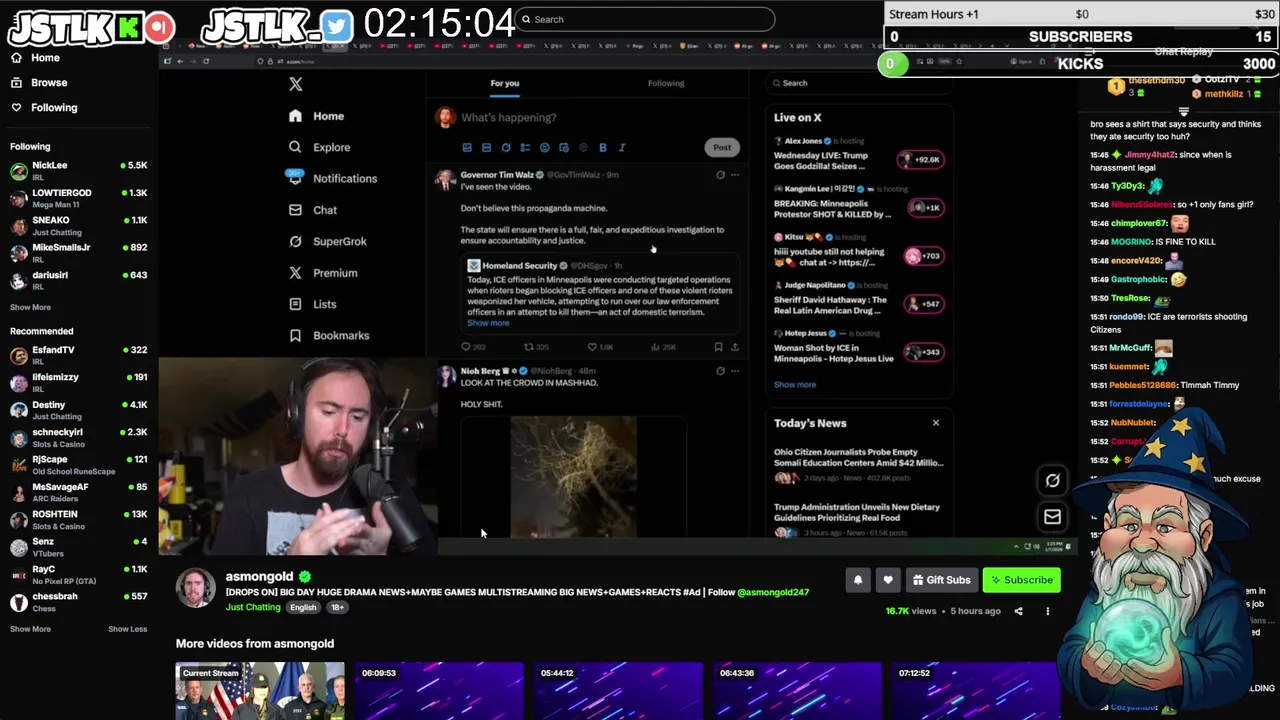This screenshot has width=1280, height=720.
Task: Open Just Chatting category link
Action: tap(253, 607)
